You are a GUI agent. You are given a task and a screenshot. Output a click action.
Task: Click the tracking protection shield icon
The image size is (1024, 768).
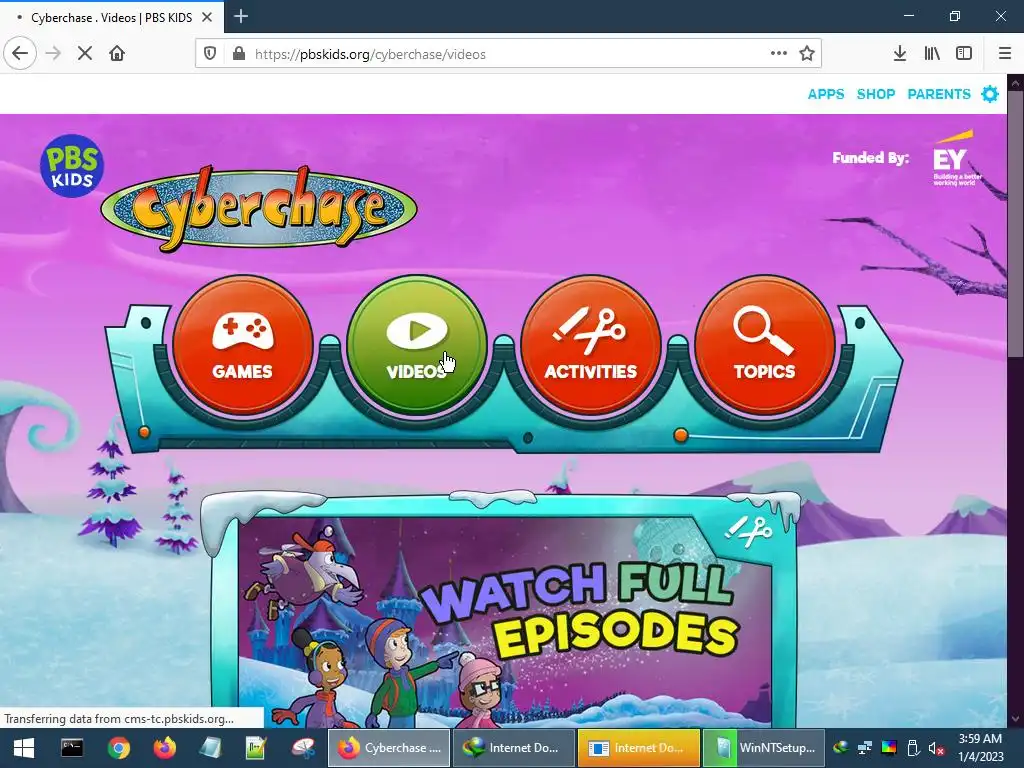click(210, 54)
